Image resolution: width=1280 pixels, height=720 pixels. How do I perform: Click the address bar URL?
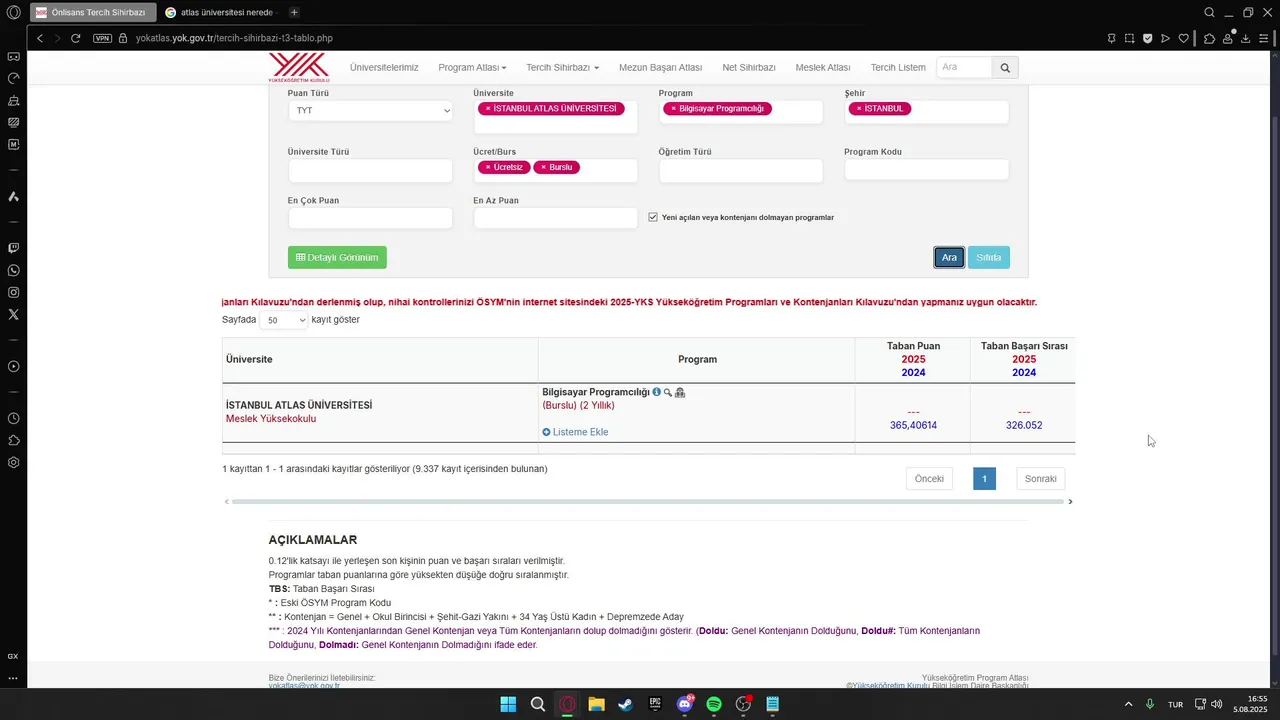[234, 38]
